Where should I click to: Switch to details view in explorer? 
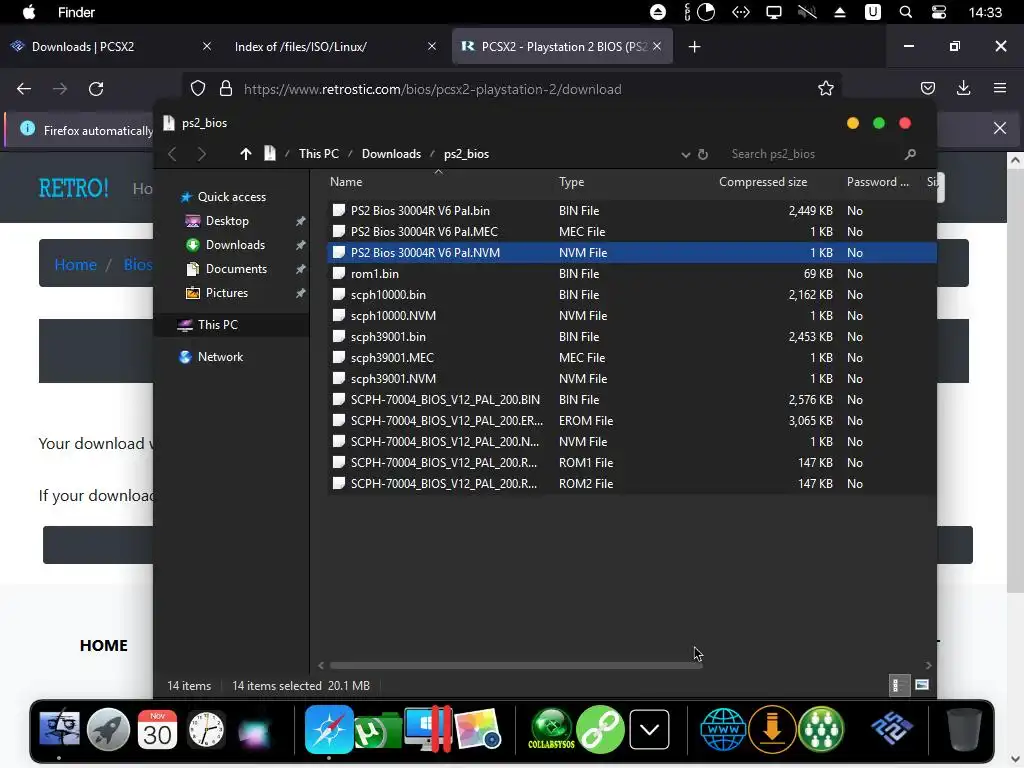[x=898, y=685]
